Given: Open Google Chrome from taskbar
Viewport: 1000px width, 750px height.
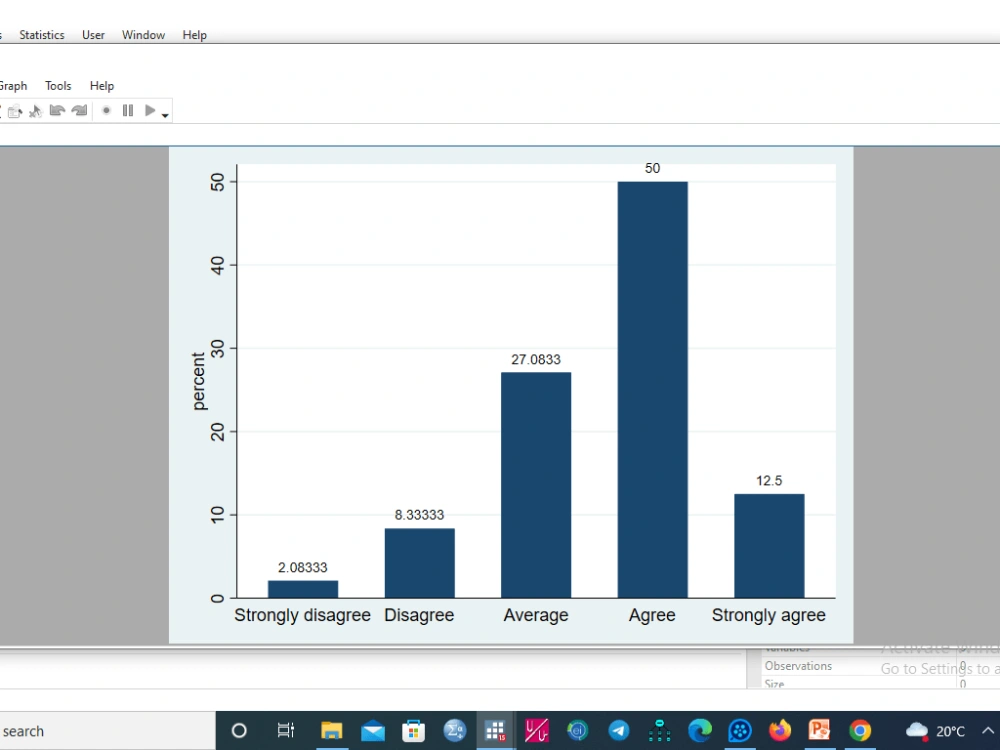Looking at the screenshot, I should (860, 731).
